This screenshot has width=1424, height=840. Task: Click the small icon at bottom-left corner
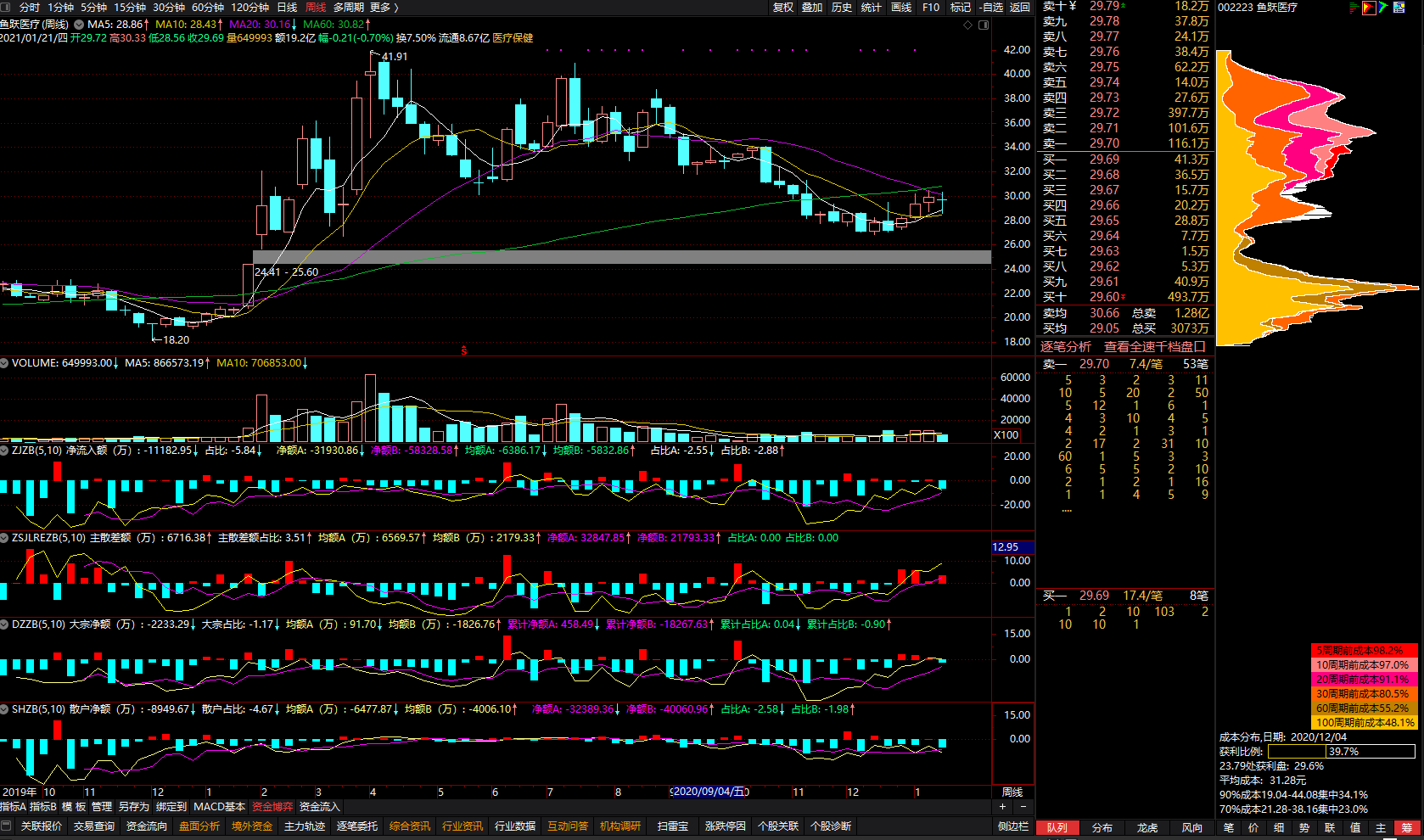(7, 826)
